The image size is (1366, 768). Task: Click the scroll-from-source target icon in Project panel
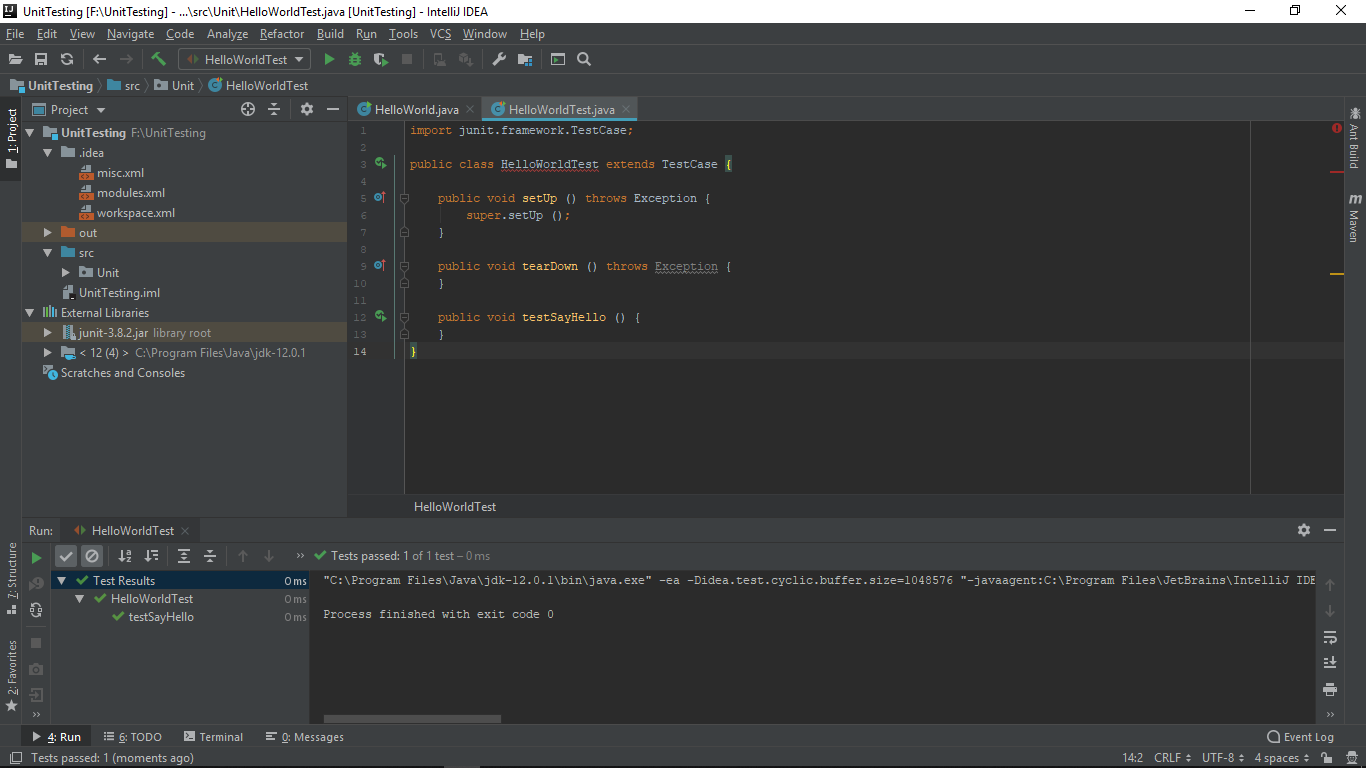coord(248,110)
